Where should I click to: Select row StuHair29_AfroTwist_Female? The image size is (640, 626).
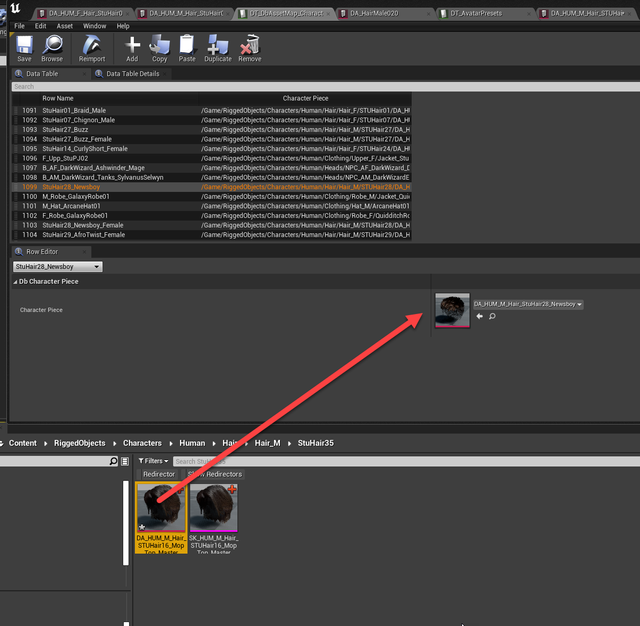click(211, 235)
